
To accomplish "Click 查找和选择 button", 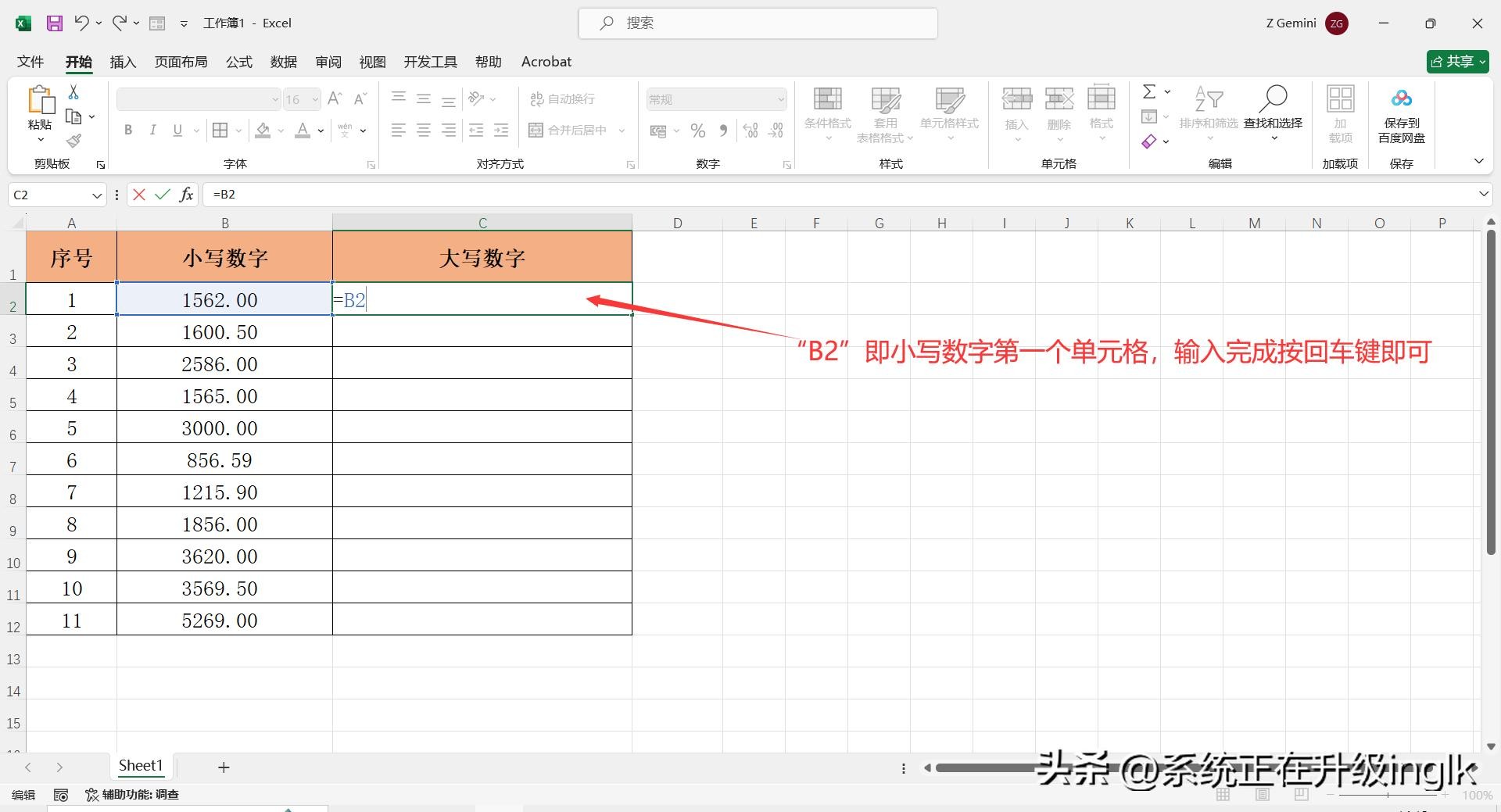I will (x=1273, y=114).
